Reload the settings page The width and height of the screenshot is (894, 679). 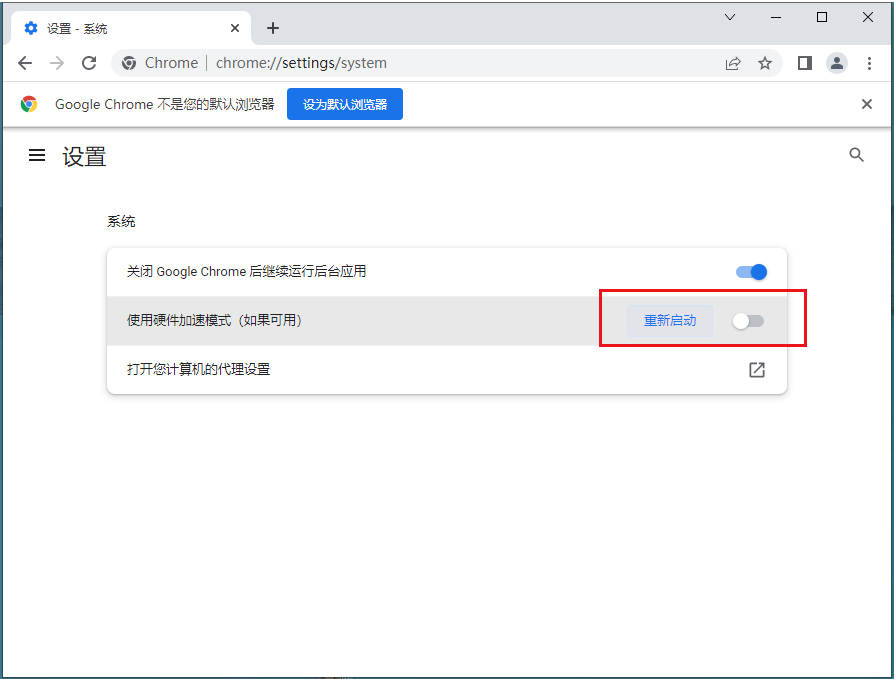tap(89, 63)
